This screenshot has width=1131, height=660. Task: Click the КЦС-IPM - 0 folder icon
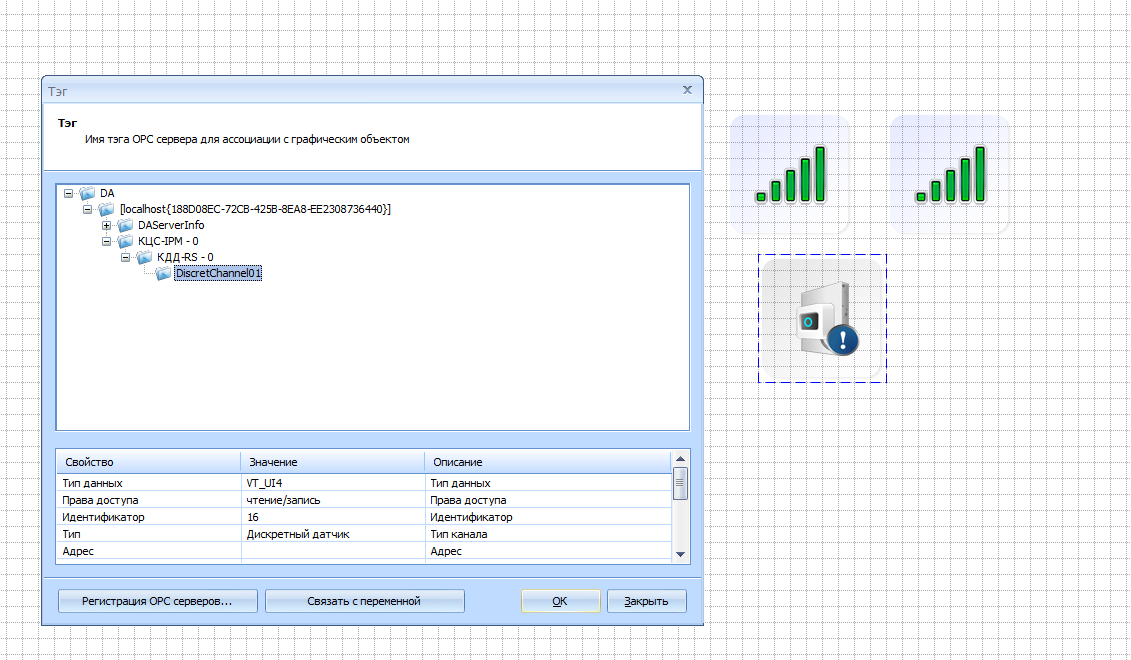[x=125, y=241]
